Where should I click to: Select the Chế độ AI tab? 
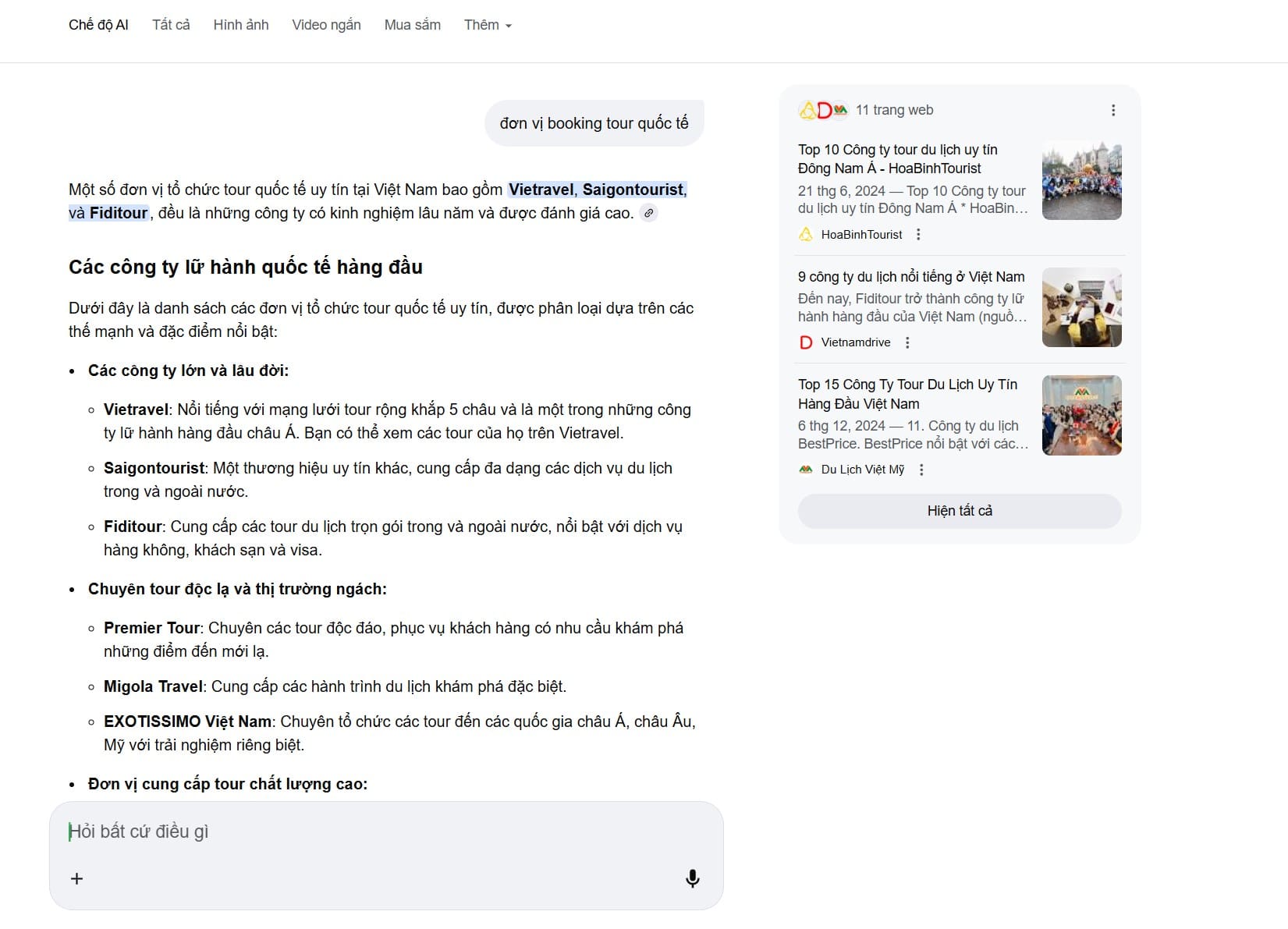pyautogui.click(x=98, y=25)
